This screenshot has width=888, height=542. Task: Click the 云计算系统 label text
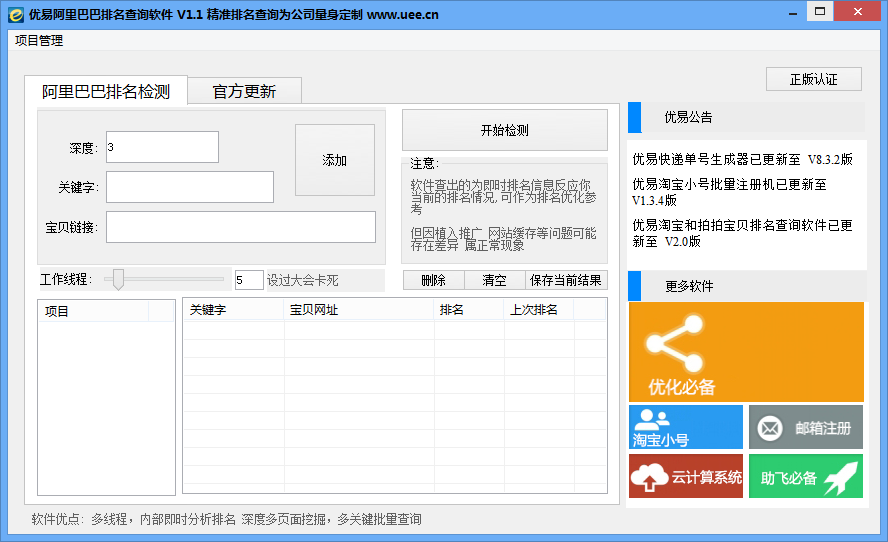[x=707, y=477]
